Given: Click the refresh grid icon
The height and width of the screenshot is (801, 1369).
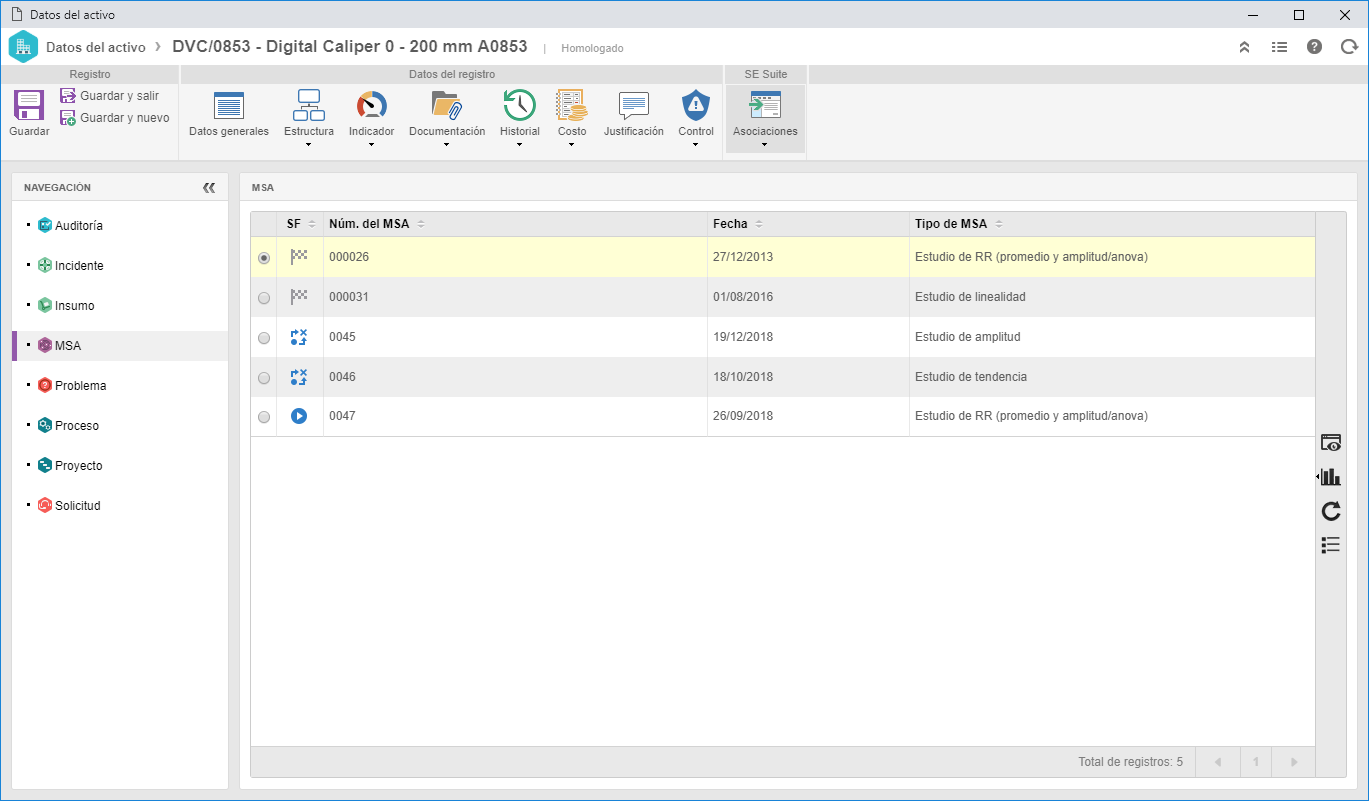Looking at the screenshot, I should pos(1331,511).
